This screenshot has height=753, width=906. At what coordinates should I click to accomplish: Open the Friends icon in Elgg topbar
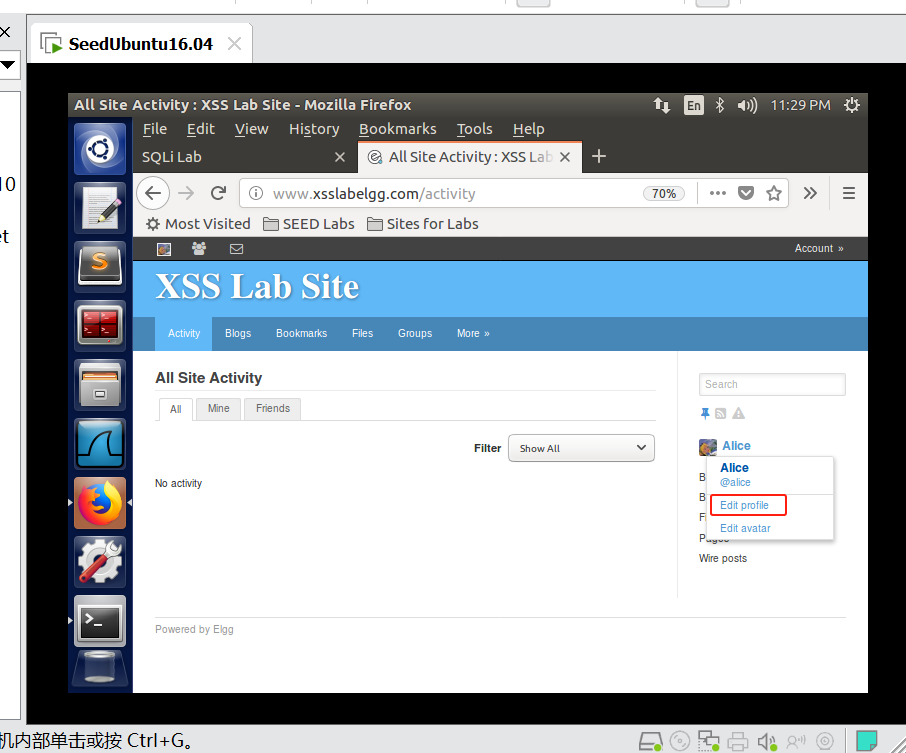199,248
